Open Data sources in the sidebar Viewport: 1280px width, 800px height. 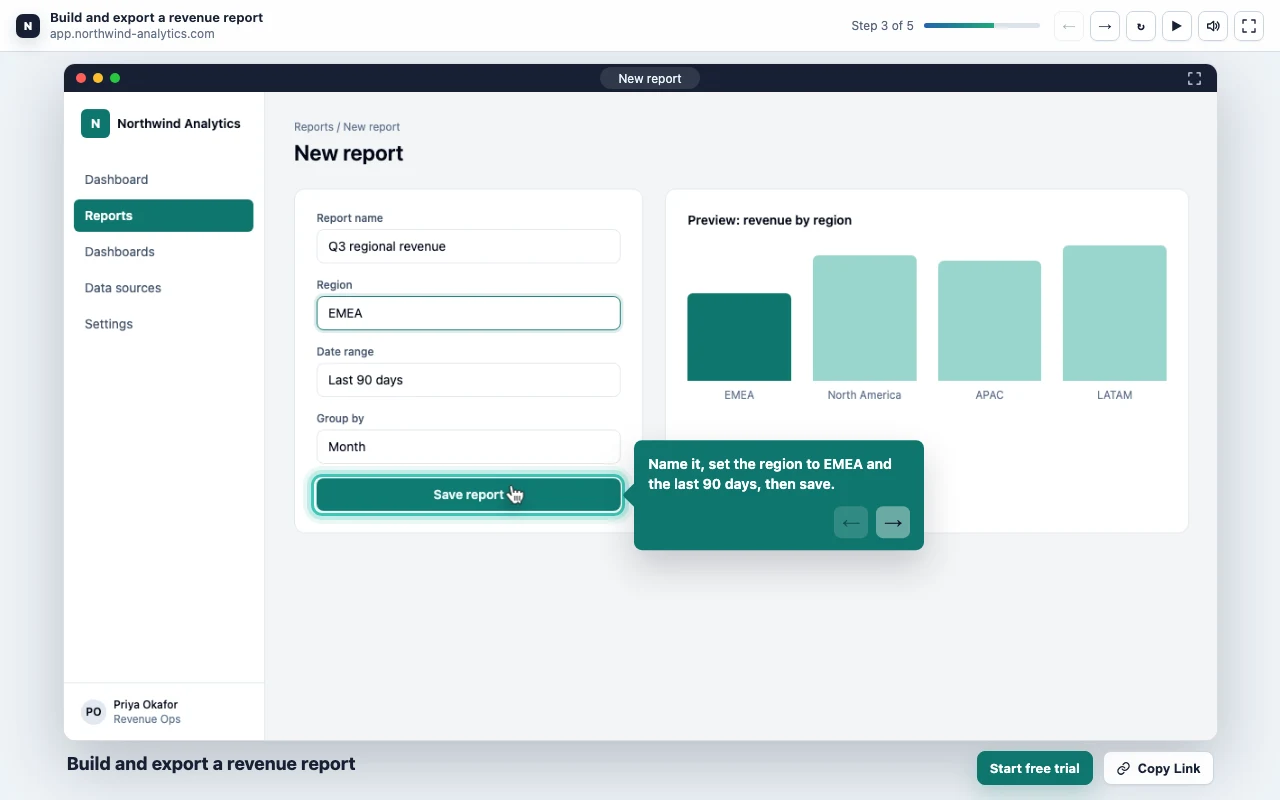pyautogui.click(x=163, y=288)
